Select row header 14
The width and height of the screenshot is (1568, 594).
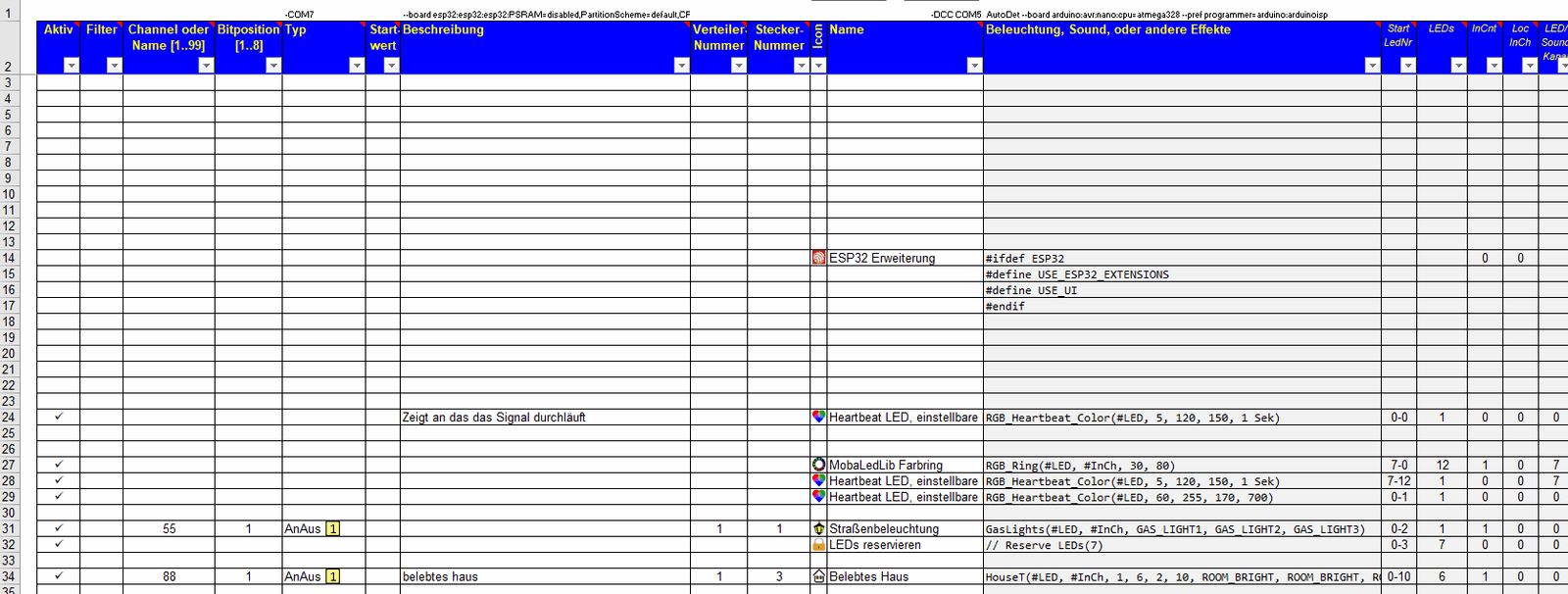9,258
